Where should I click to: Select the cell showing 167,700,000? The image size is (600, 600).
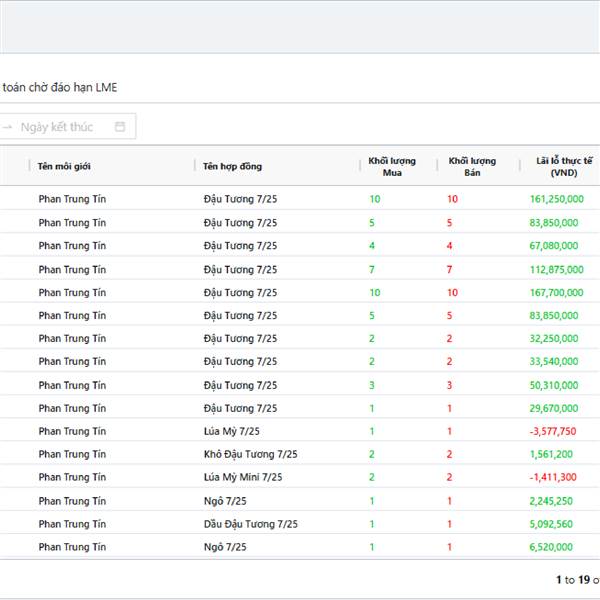tap(556, 292)
